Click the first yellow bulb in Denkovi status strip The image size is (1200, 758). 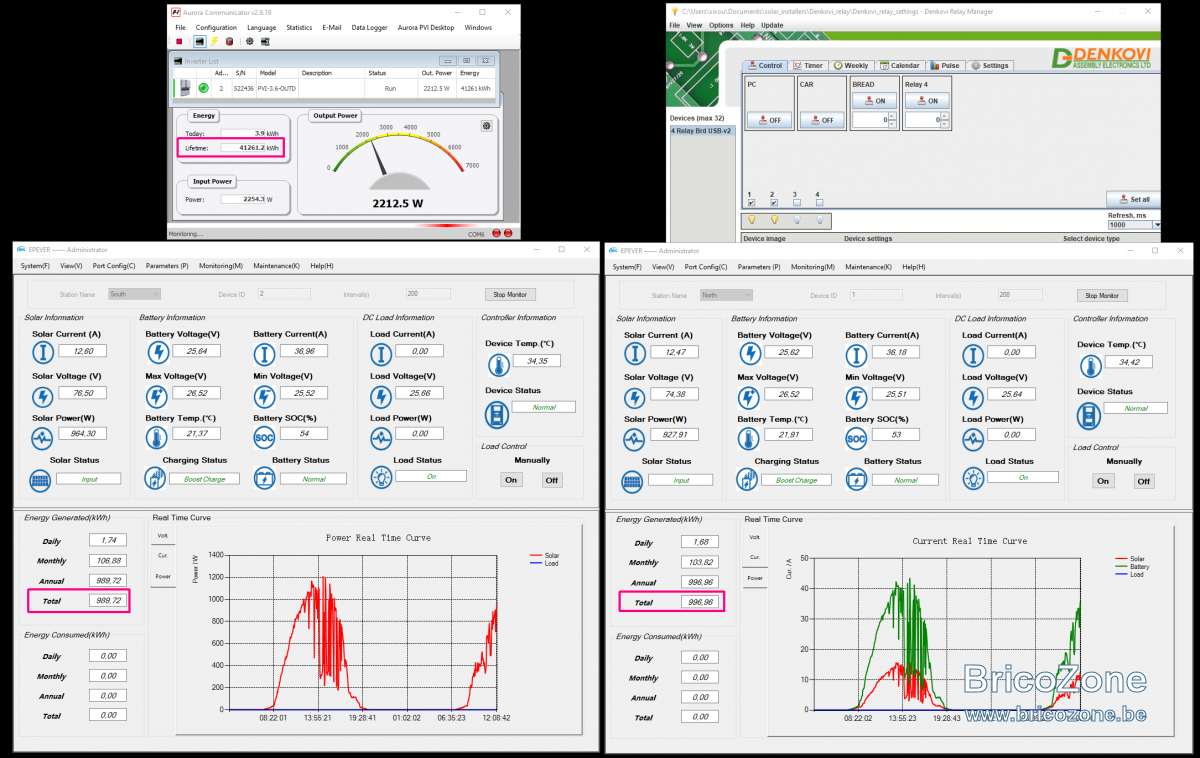[752, 219]
